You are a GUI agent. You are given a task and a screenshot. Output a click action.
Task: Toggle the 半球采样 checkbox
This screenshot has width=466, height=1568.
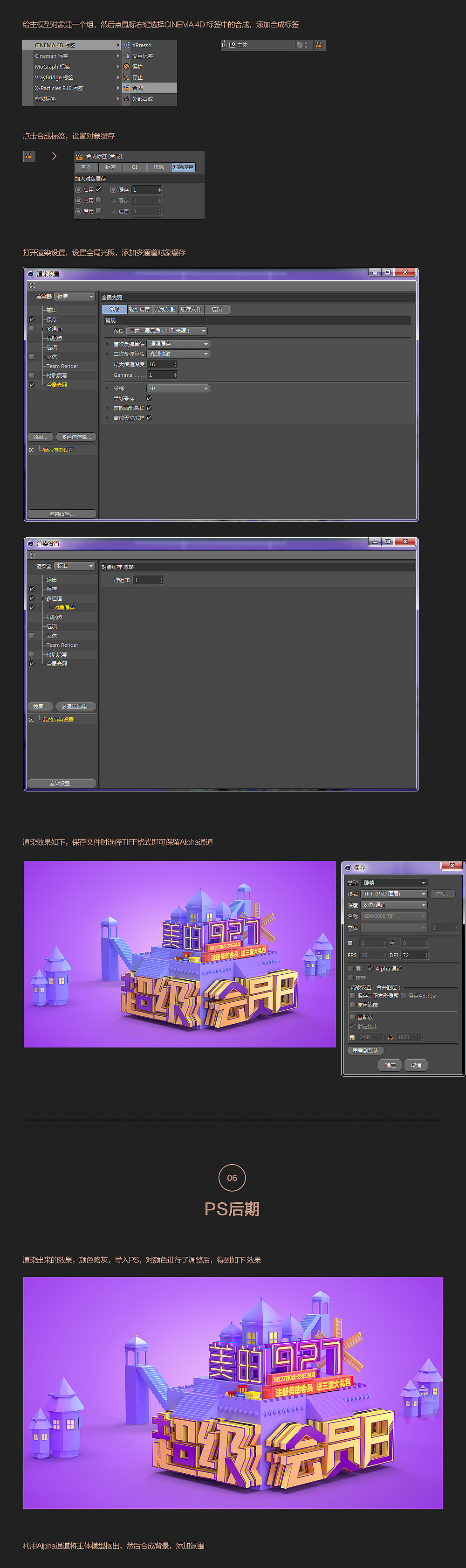coord(149,398)
